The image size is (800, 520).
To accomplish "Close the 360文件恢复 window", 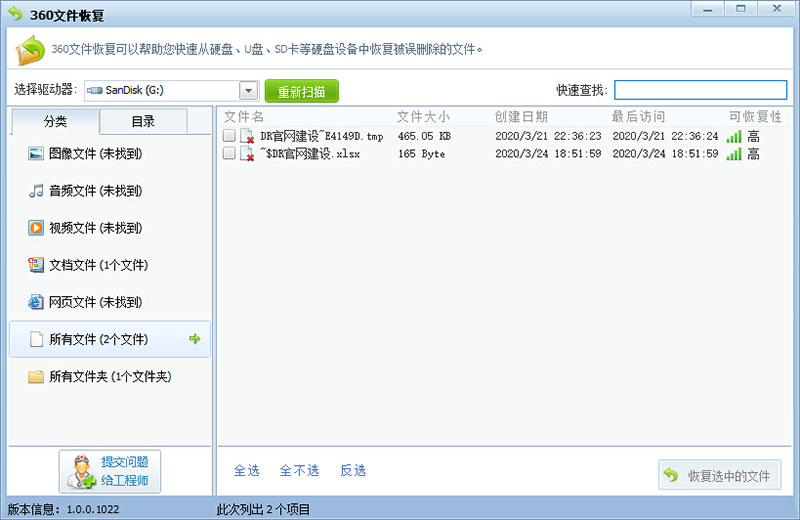I will pyautogui.click(x=776, y=9).
